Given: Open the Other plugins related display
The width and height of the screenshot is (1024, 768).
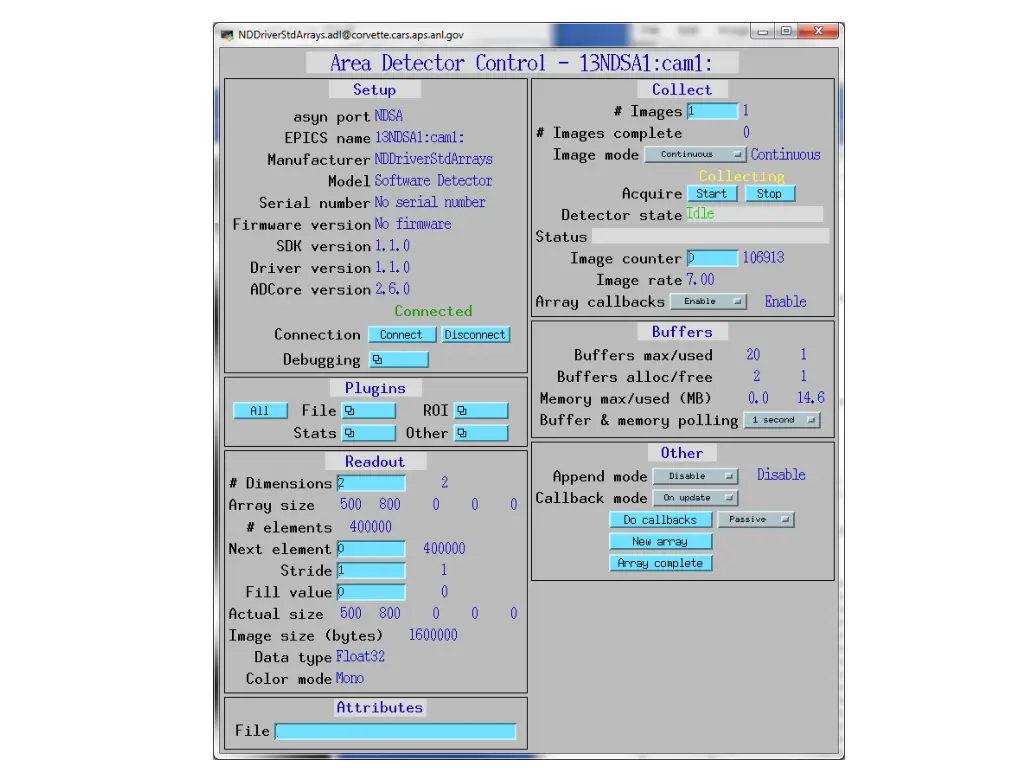Looking at the screenshot, I should [x=480, y=433].
